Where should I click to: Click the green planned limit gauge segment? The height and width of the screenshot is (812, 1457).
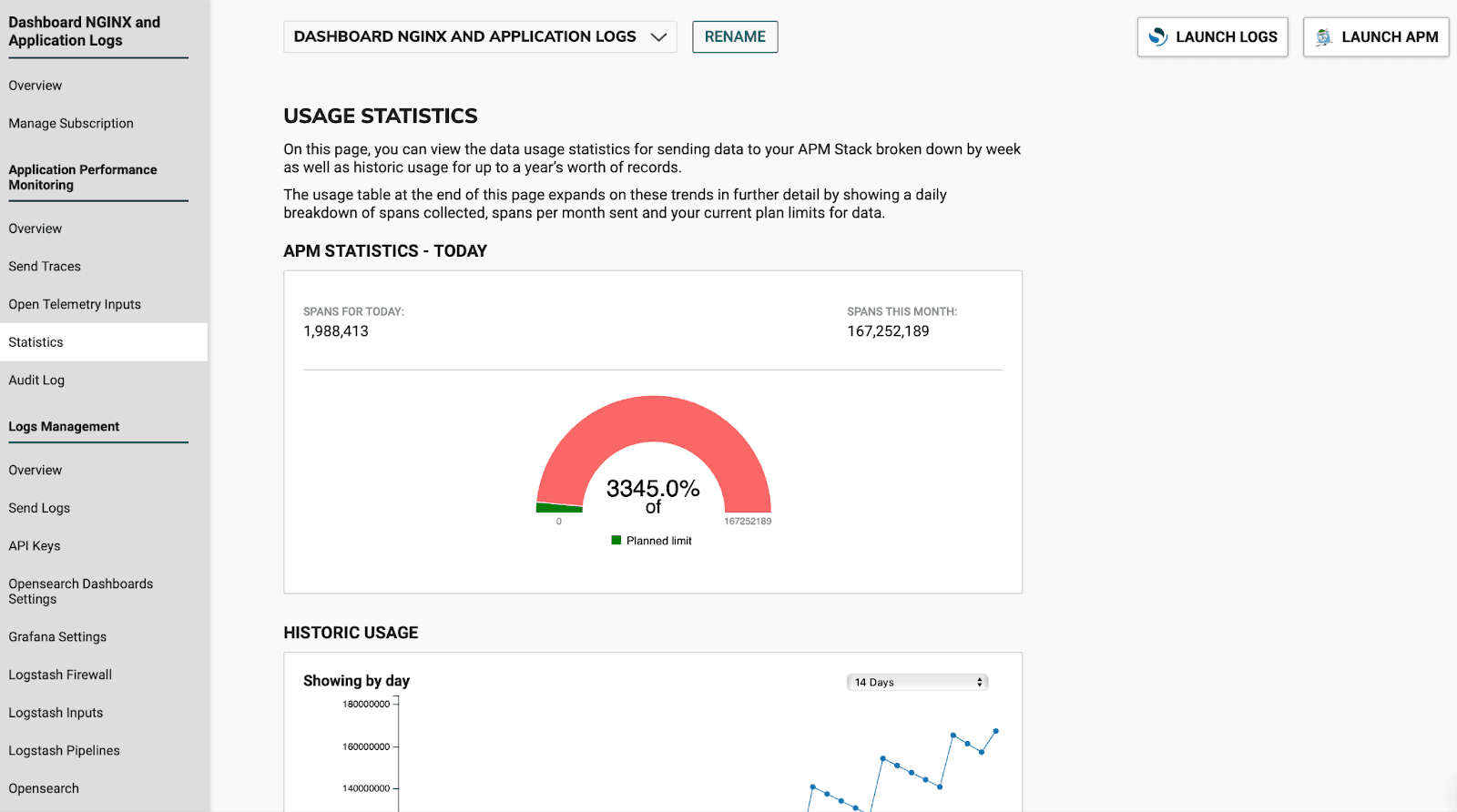click(559, 508)
